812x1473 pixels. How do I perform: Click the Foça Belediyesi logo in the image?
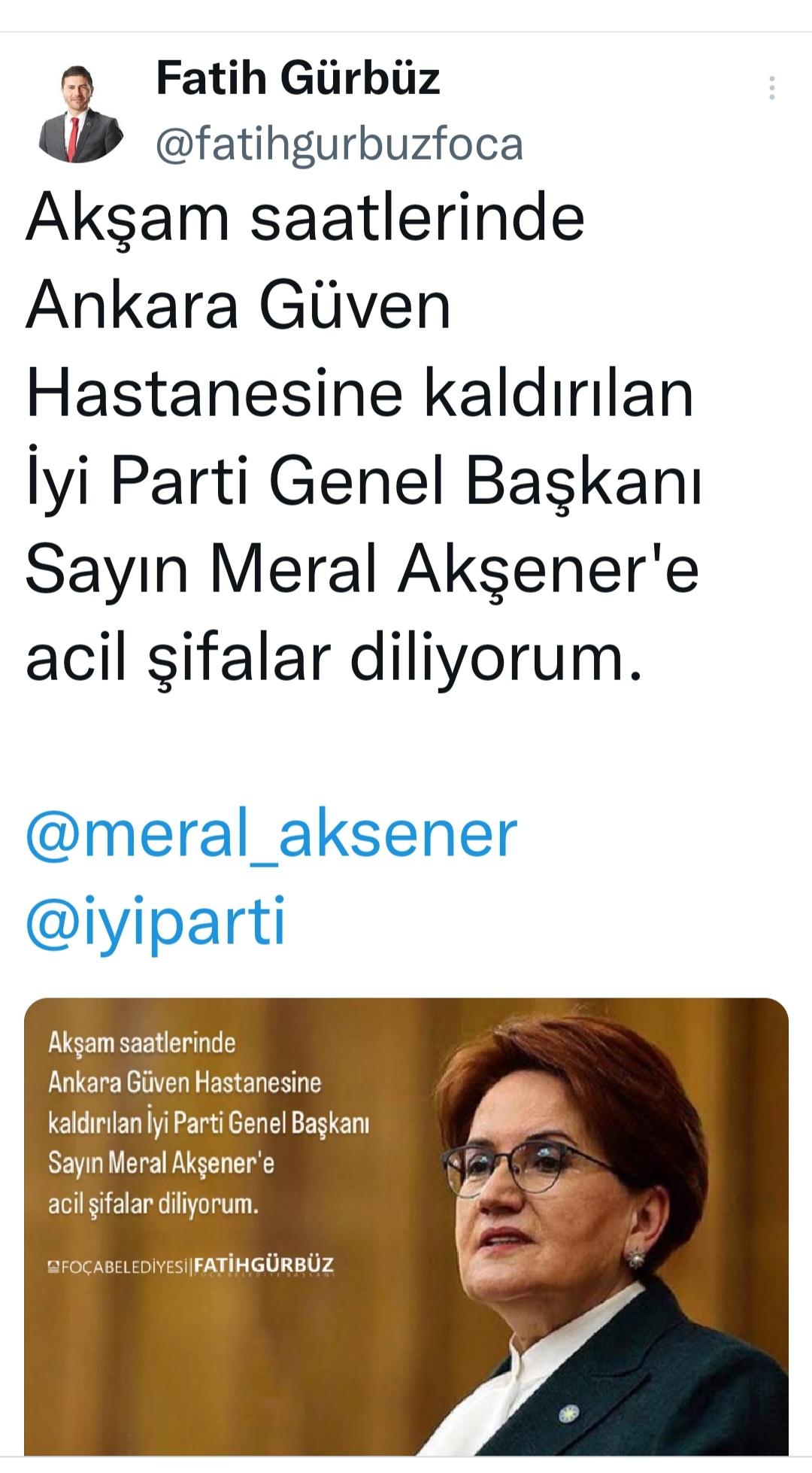53,1267
